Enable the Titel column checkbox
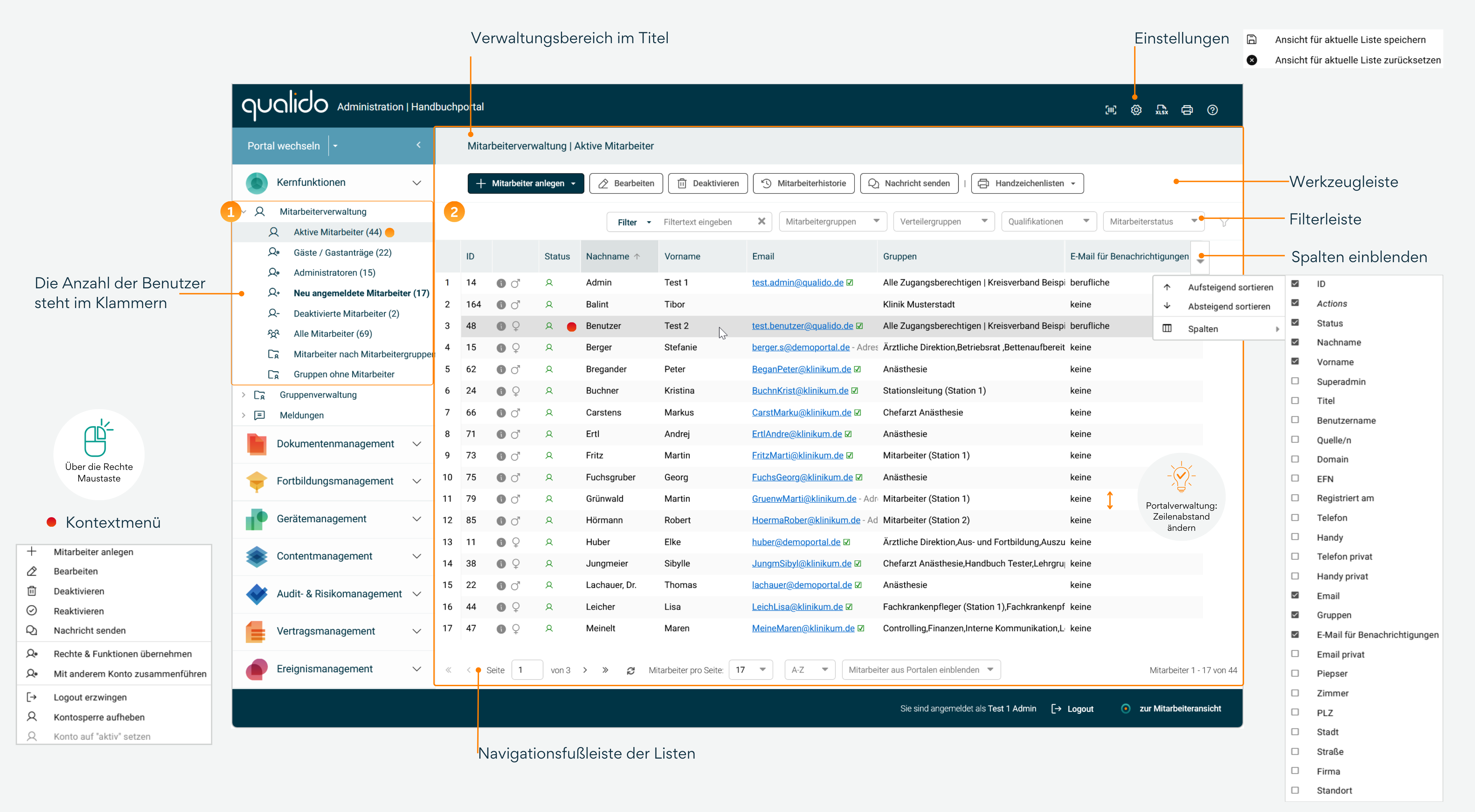 1295,401
